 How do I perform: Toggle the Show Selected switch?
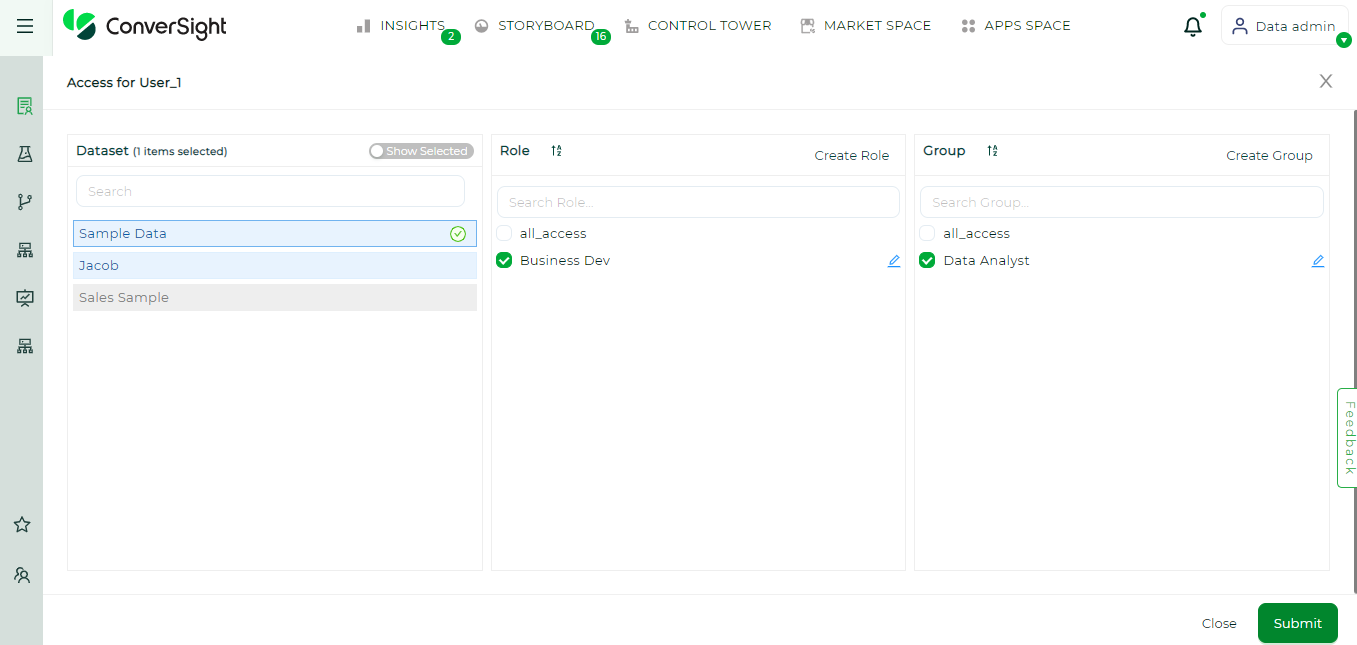coord(421,150)
